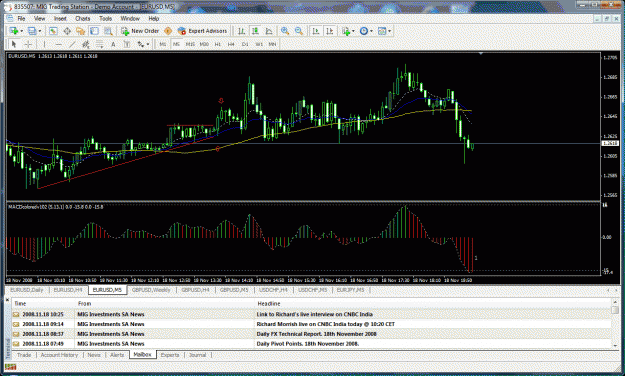Set timeframe to MN
This screenshot has height=376, width=625.
click(x=272, y=44)
